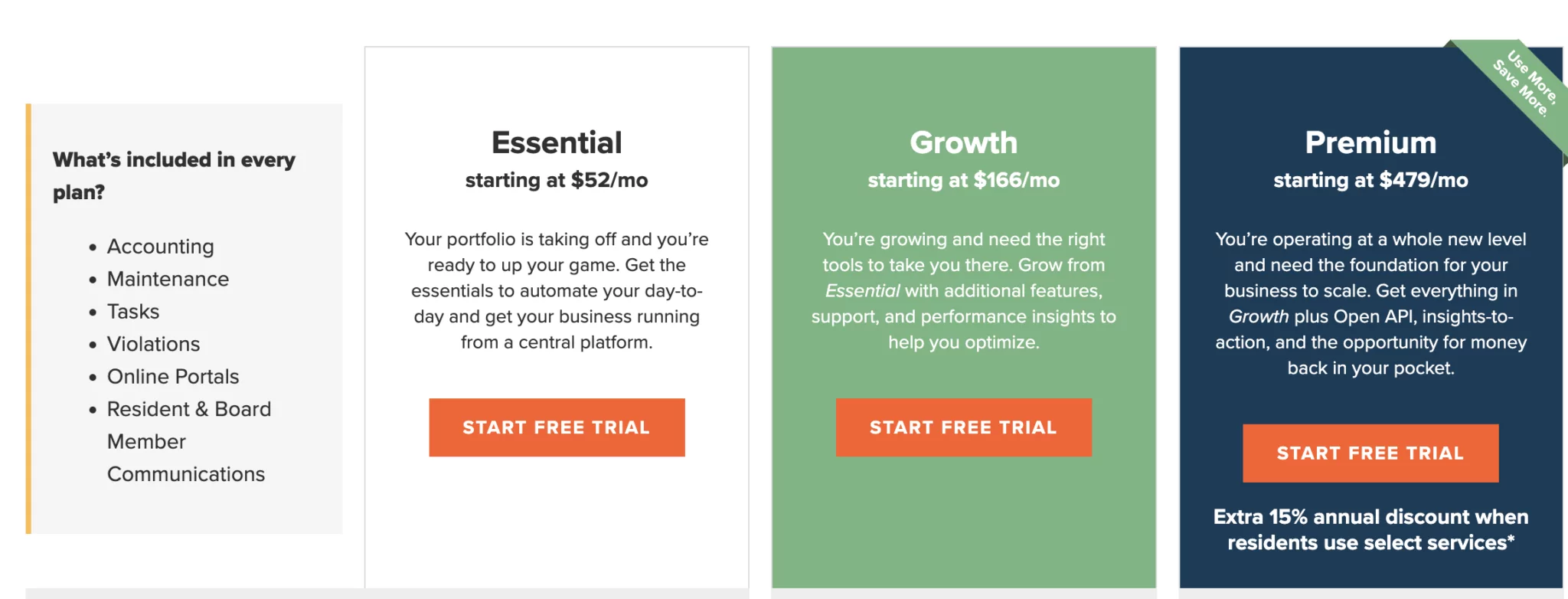This screenshot has height=599, width=1568.
Task: Click the starting at $52/mo price
Action: [x=557, y=180]
